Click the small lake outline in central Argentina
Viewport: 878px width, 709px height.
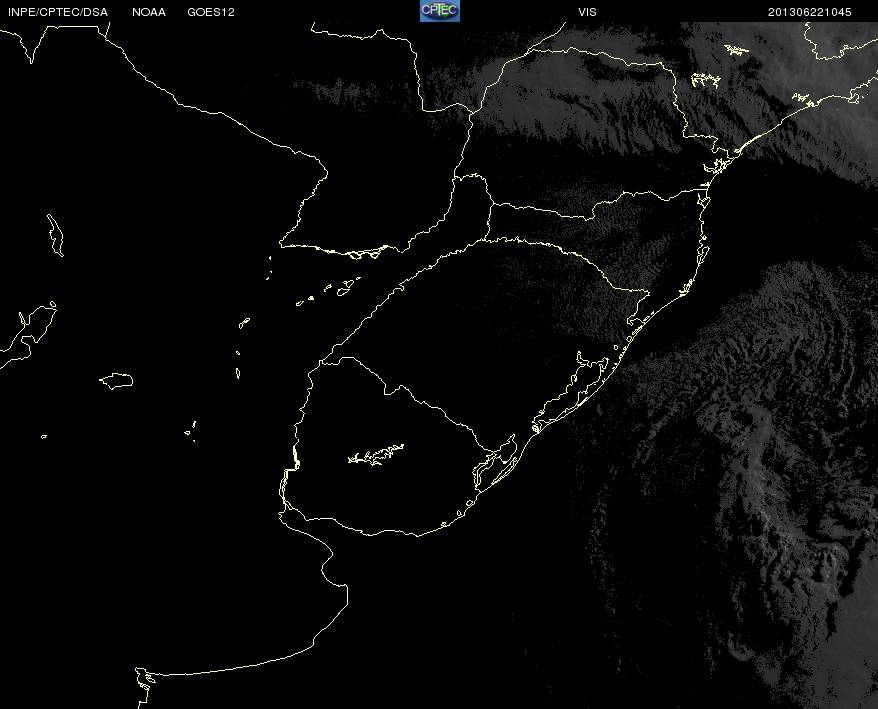(117, 380)
